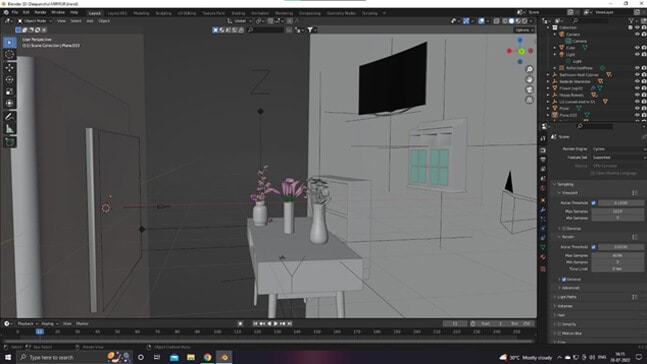Launch Blender from the Windows taskbar

[224, 357]
